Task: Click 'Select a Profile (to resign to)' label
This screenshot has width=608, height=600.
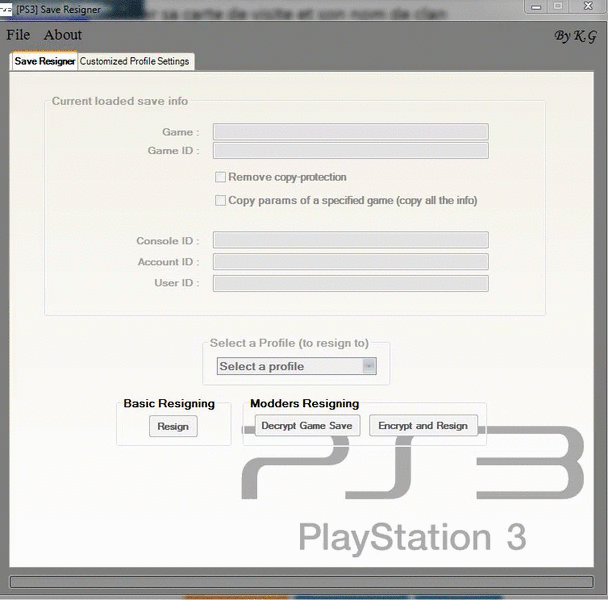Action: 289,343
